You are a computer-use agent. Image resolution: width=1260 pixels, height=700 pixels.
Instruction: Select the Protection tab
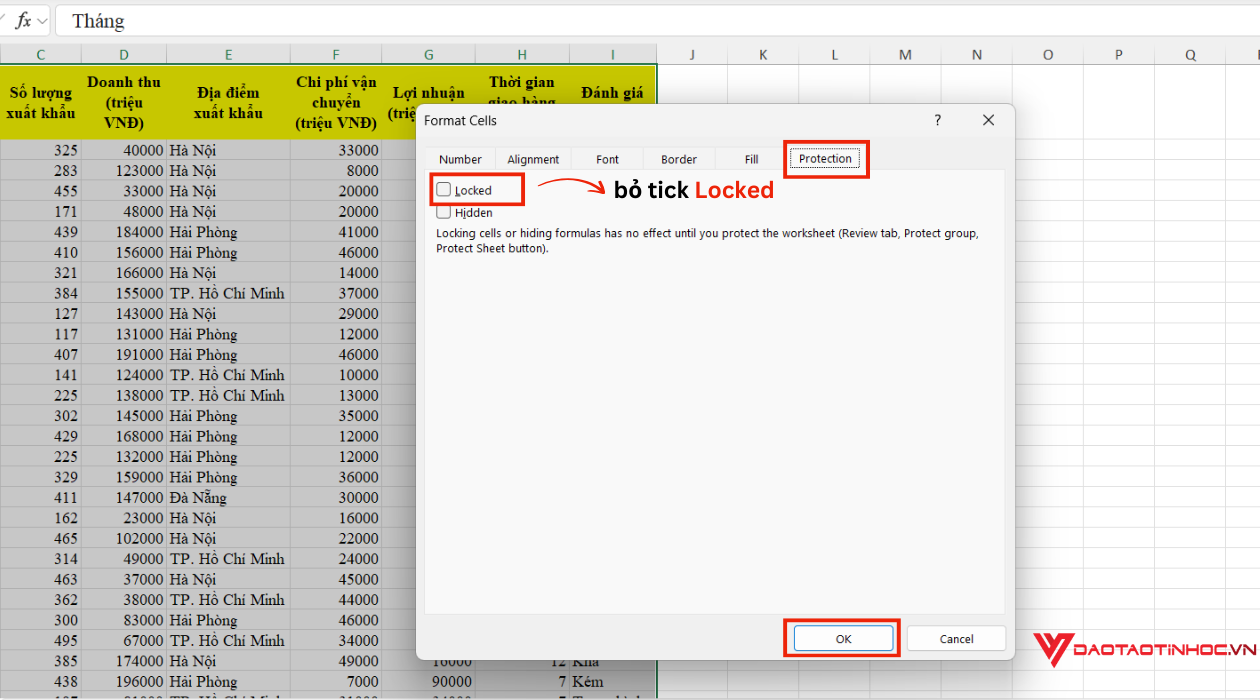(825, 158)
